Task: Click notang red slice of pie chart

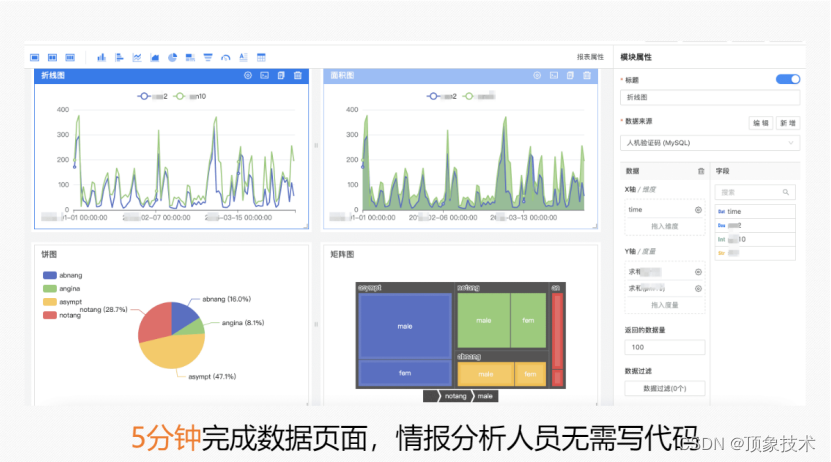Action: pyautogui.click(x=154, y=321)
